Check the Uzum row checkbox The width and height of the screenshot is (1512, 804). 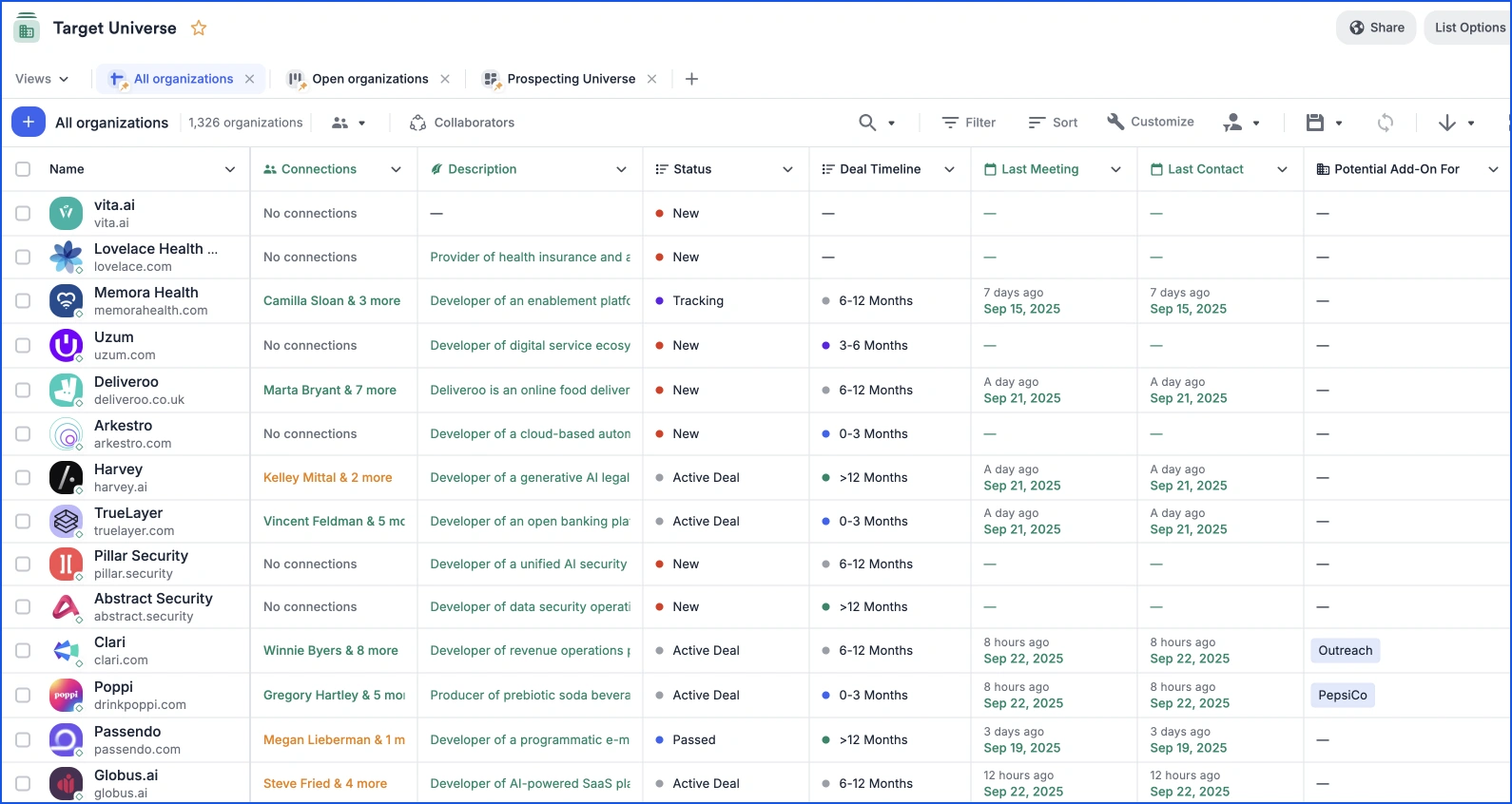coord(23,346)
